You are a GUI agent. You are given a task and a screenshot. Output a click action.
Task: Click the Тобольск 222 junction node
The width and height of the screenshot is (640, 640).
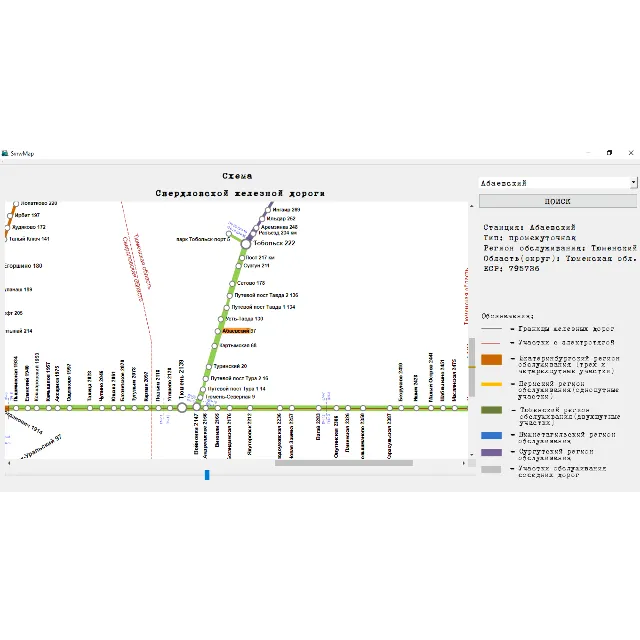tap(245, 244)
